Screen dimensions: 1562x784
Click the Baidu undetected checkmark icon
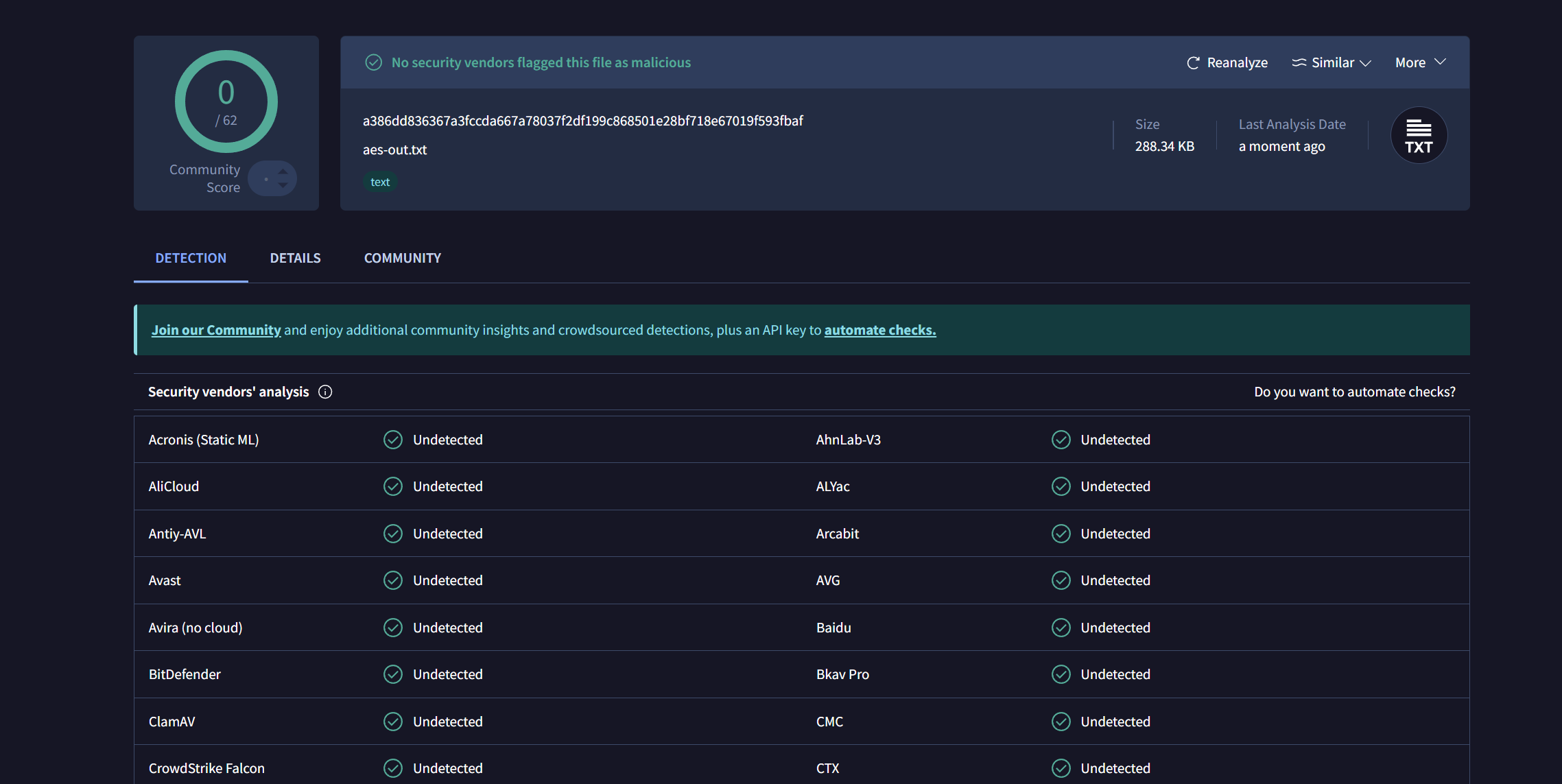(x=1061, y=628)
